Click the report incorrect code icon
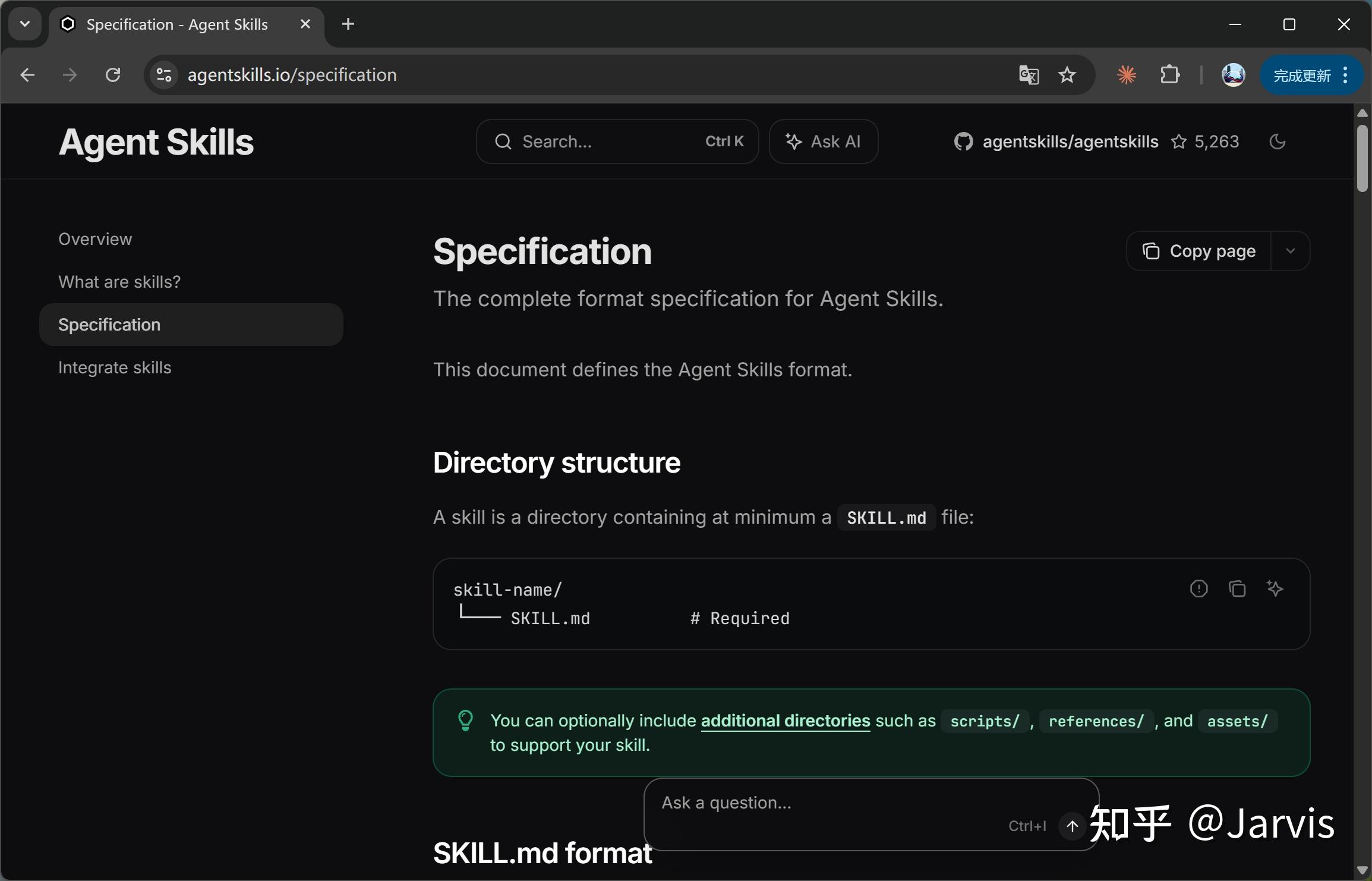This screenshot has height=881, width=1372. tap(1199, 589)
